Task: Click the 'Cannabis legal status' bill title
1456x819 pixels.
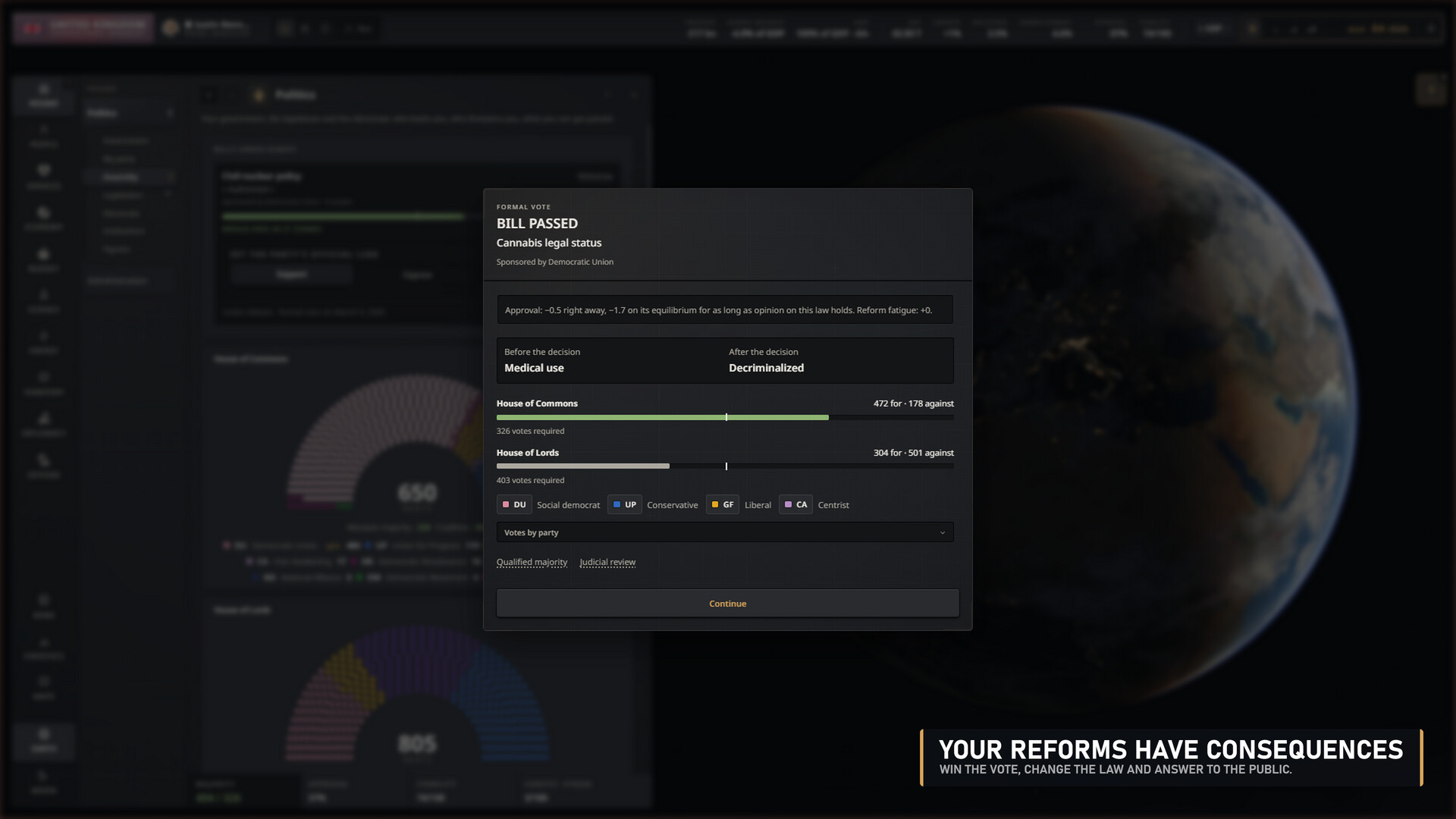Action: click(549, 243)
